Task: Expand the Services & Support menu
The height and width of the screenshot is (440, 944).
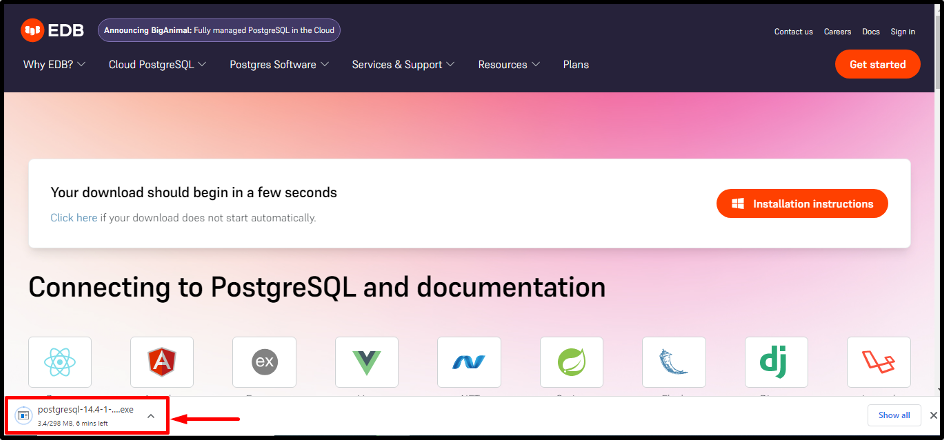Action: 403,64
